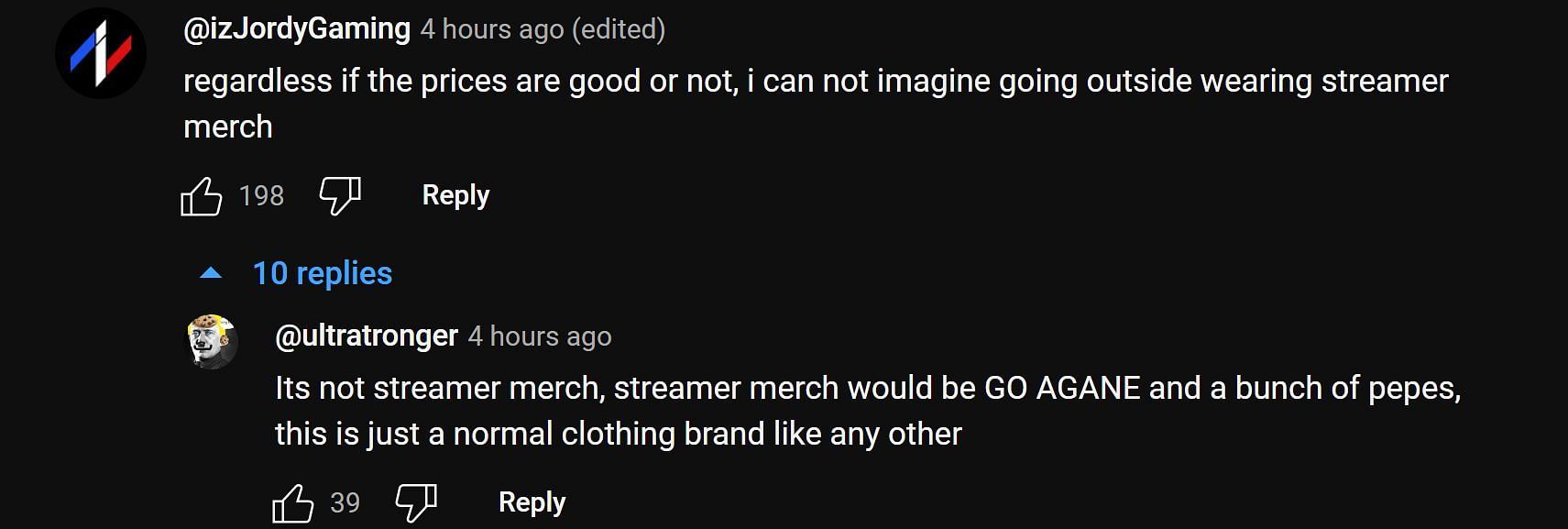Screen dimensions: 1568x529
Task: Open the ultratronger profile picture
Action: [x=213, y=341]
